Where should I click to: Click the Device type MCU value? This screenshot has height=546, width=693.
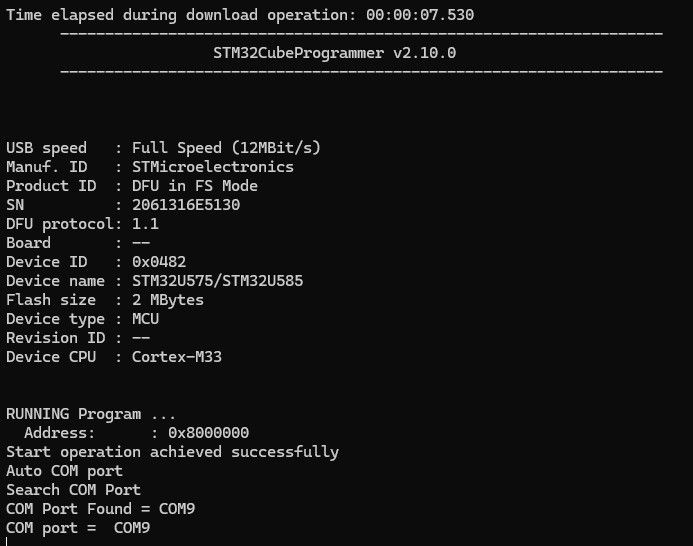145,319
